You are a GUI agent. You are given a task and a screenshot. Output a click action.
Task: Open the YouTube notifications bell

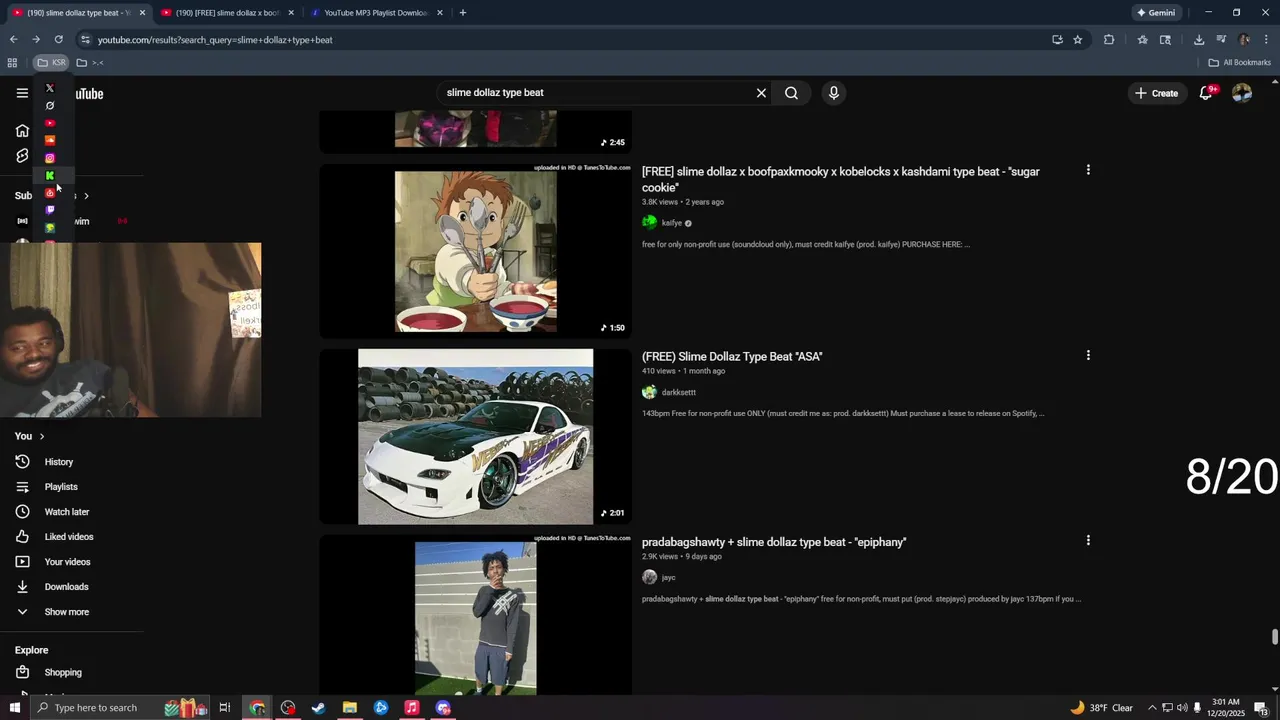click(1207, 93)
